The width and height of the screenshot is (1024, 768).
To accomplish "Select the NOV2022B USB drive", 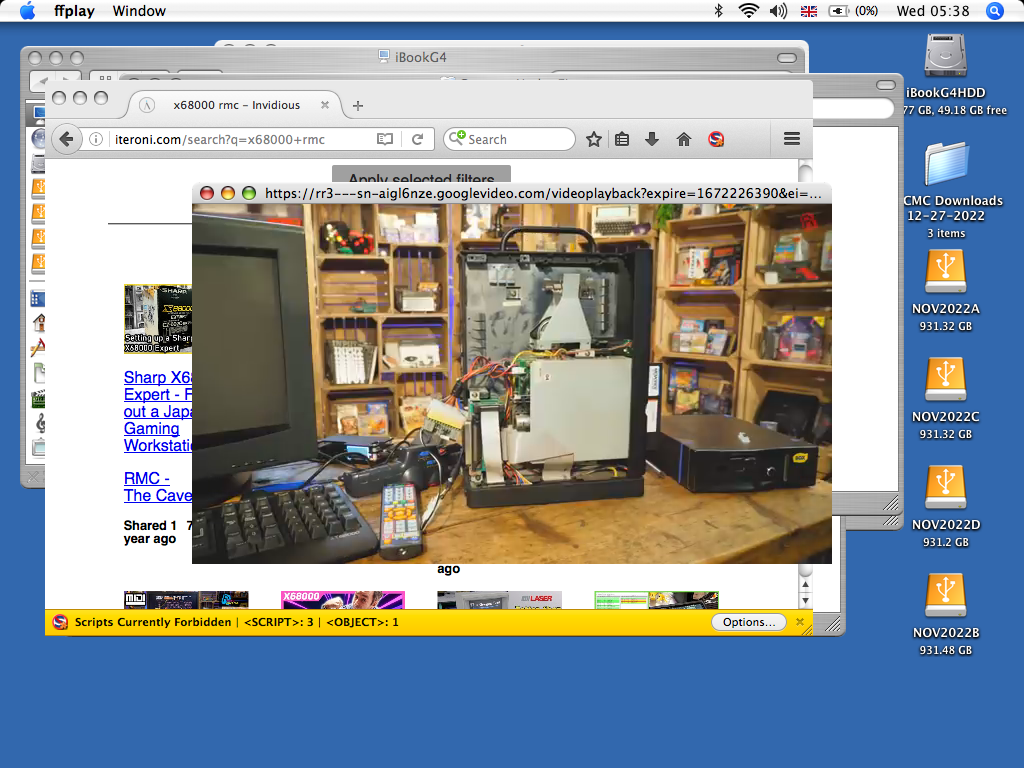I will click(945, 596).
